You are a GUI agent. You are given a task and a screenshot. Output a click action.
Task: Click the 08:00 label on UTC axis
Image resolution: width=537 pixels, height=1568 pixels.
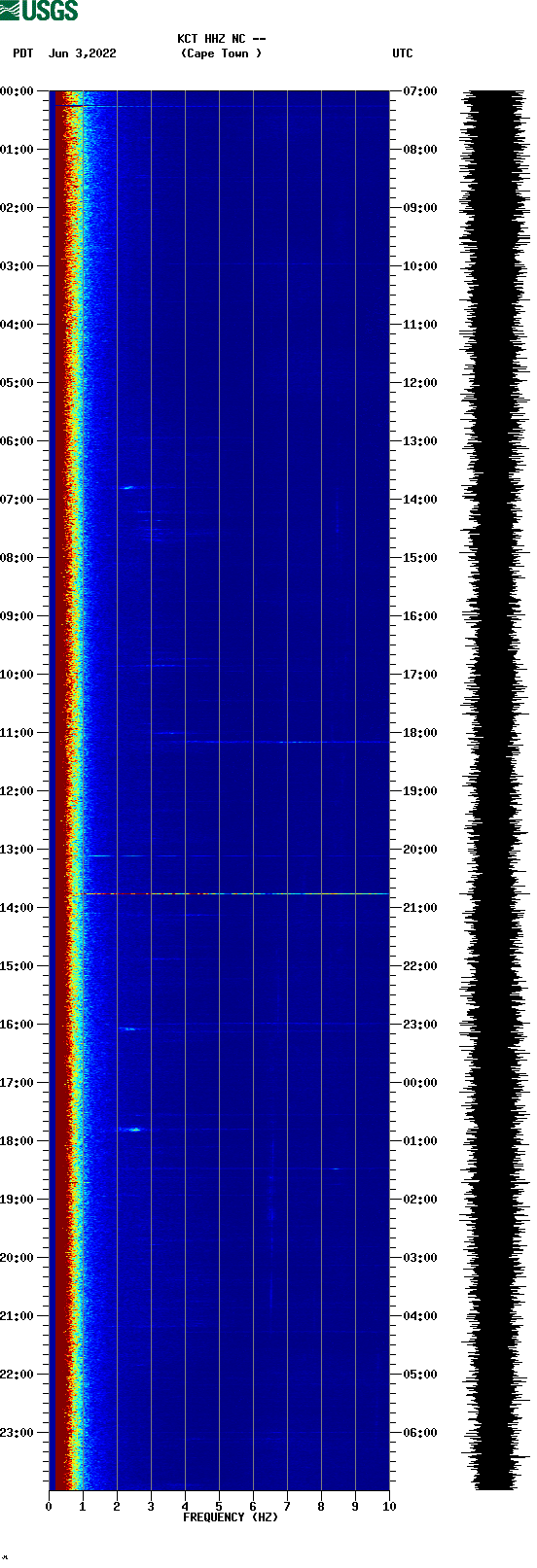[420, 150]
